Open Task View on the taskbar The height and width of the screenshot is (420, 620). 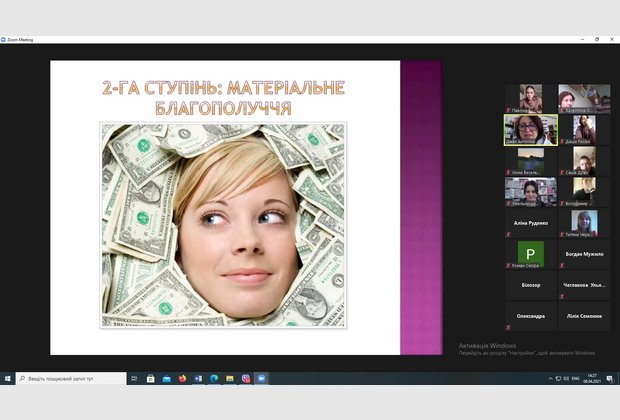coord(135,379)
